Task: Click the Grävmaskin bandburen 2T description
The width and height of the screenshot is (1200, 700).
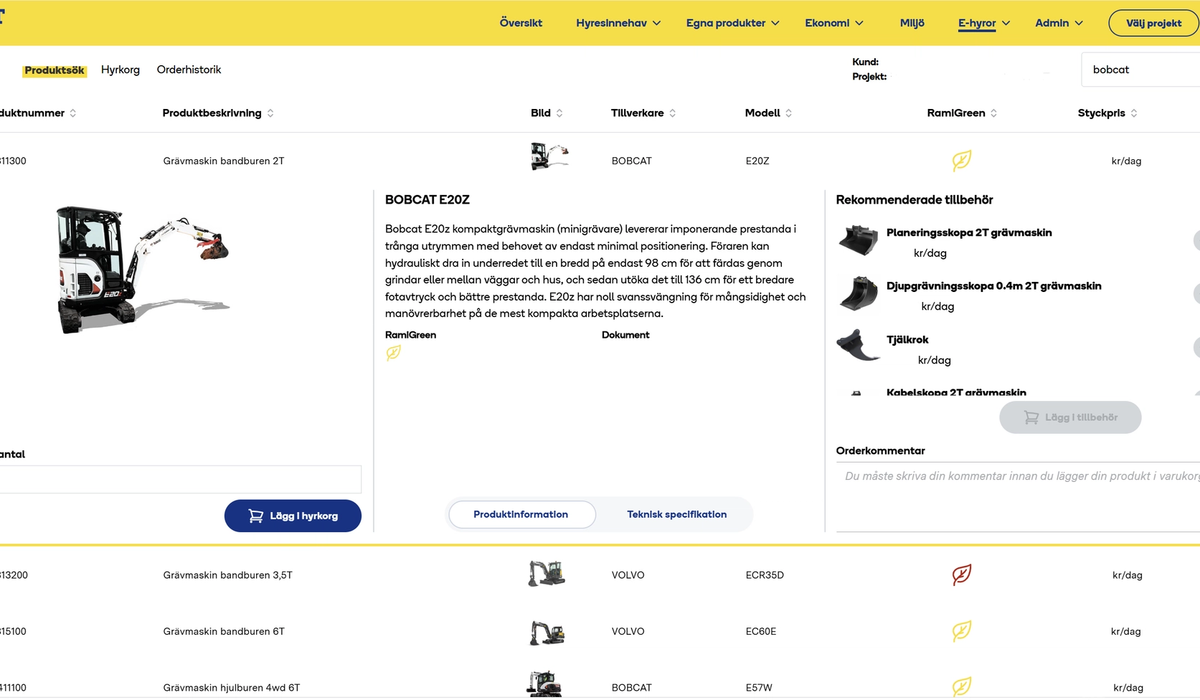Action: pos(223,160)
